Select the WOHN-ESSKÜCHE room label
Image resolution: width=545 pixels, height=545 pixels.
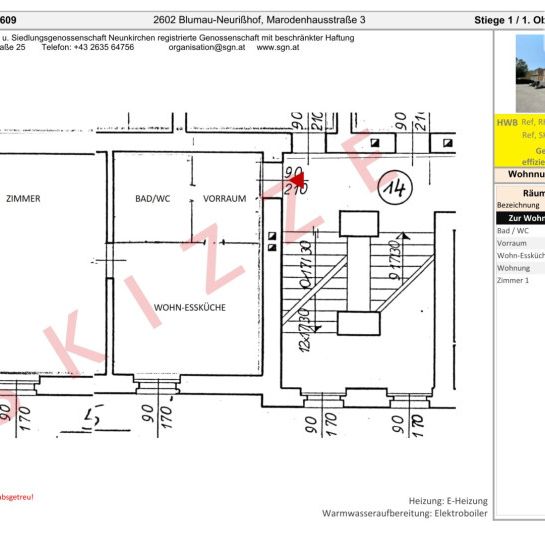(190, 307)
